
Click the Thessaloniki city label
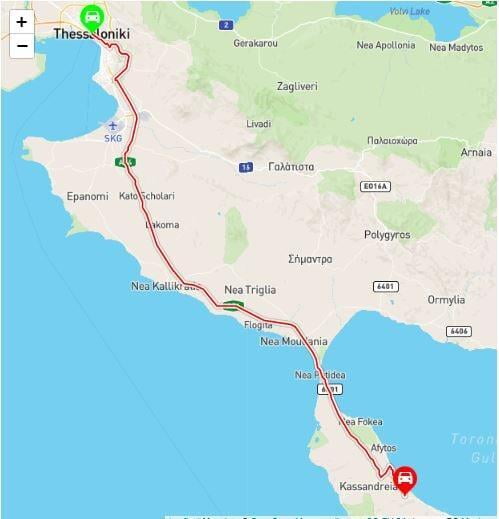tap(92, 34)
